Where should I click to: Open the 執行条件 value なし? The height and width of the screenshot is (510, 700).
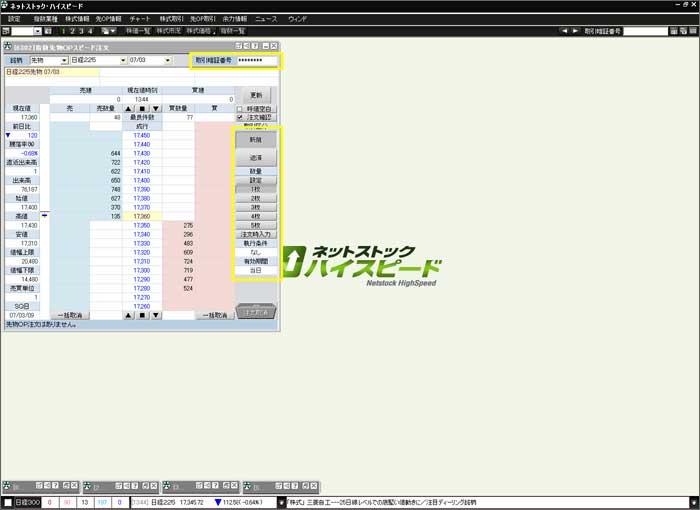point(256,252)
